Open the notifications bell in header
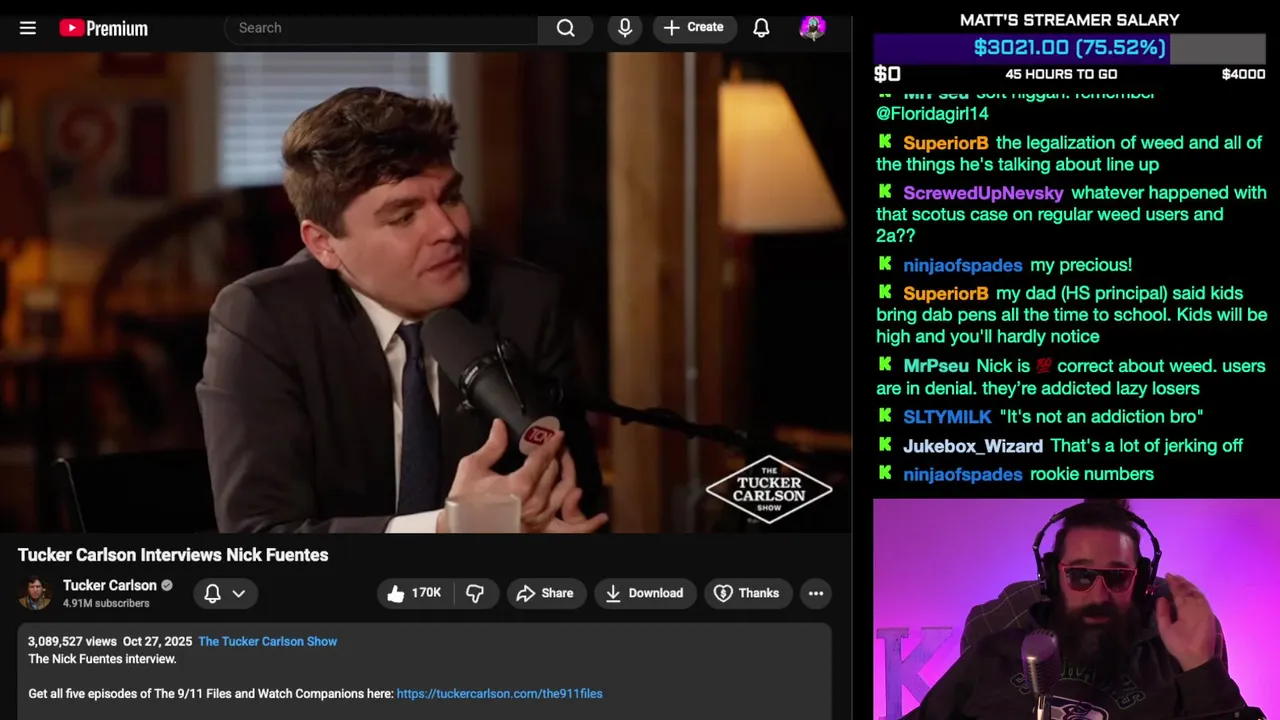Image resolution: width=1280 pixels, height=720 pixels. click(x=761, y=28)
